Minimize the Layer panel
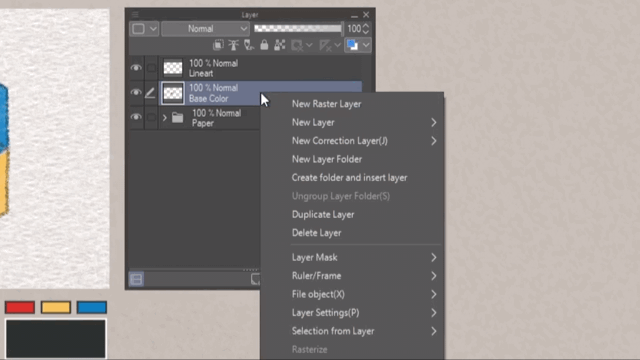 (354, 15)
